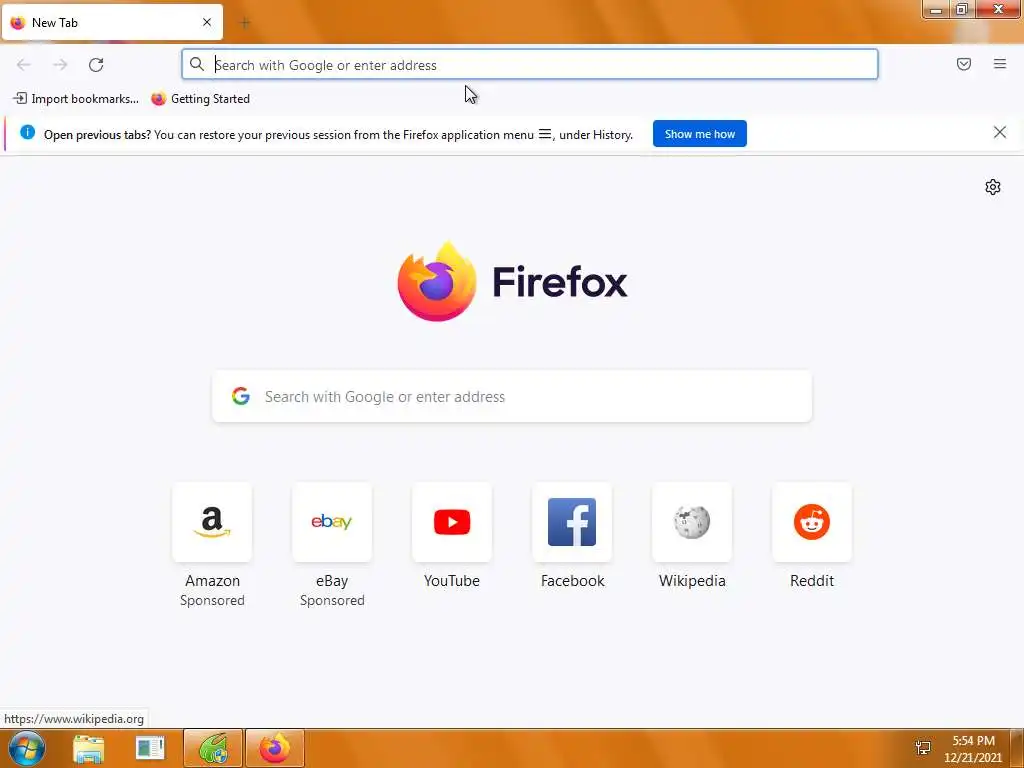
Task: Open the Wikipedia shortcut tile
Action: (x=692, y=522)
